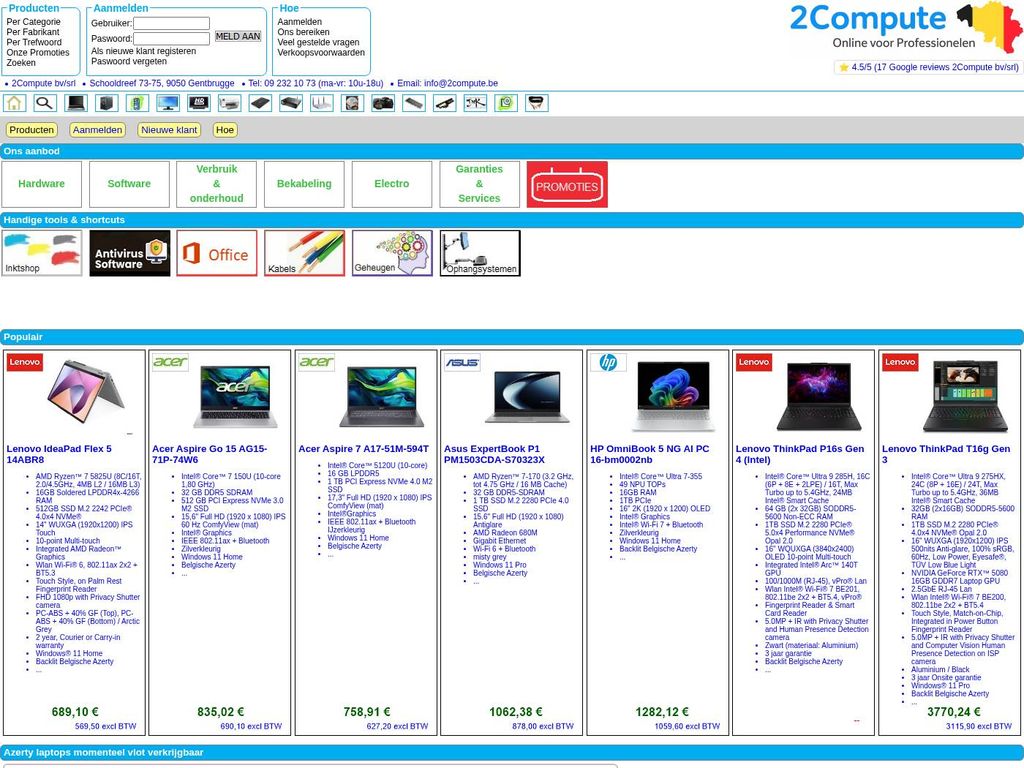This screenshot has height=768, width=1024.
Task: Click the 4.5/5 Google reviews badge
Action: [x=928, y=67]
